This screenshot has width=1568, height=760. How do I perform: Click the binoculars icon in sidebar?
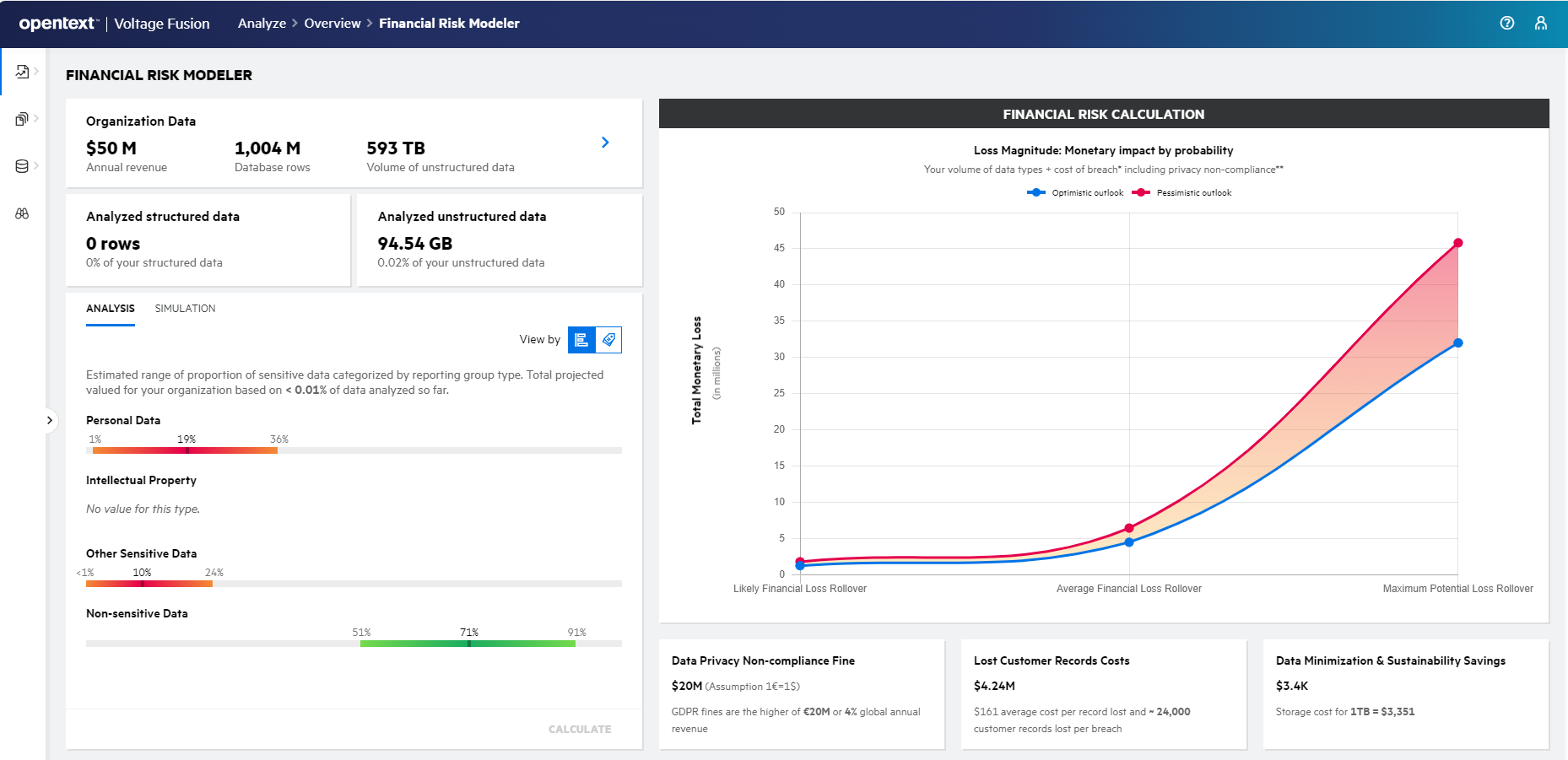point(22,213)
